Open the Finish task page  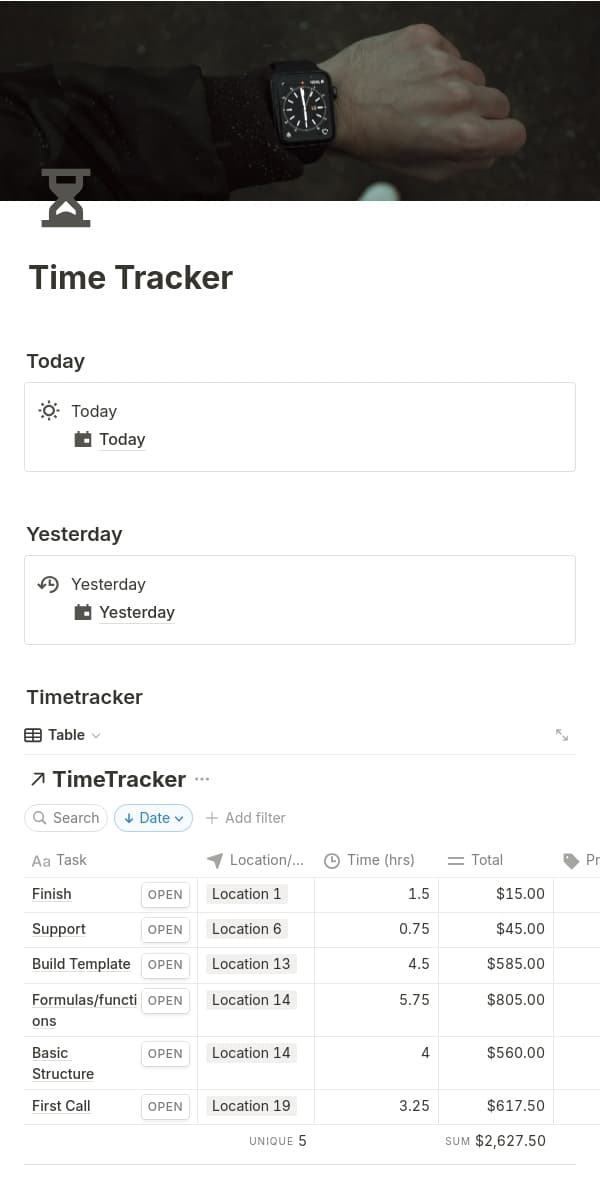tap(51, 894)
